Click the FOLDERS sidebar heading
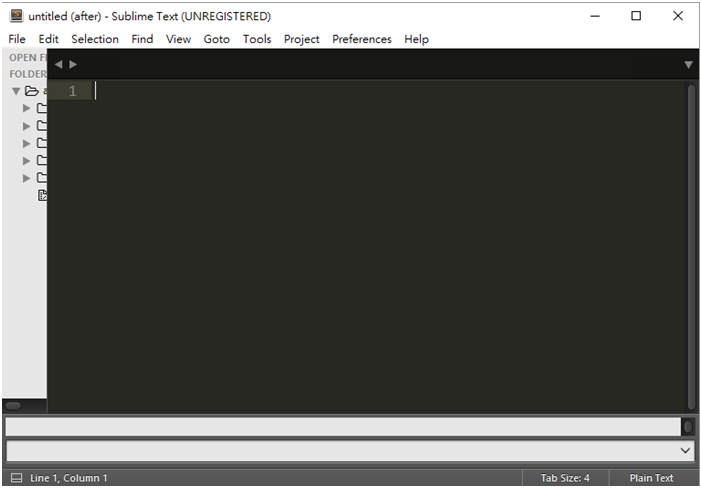The width and height of the screenshot is (701, 488). click(x=28, y=74)
